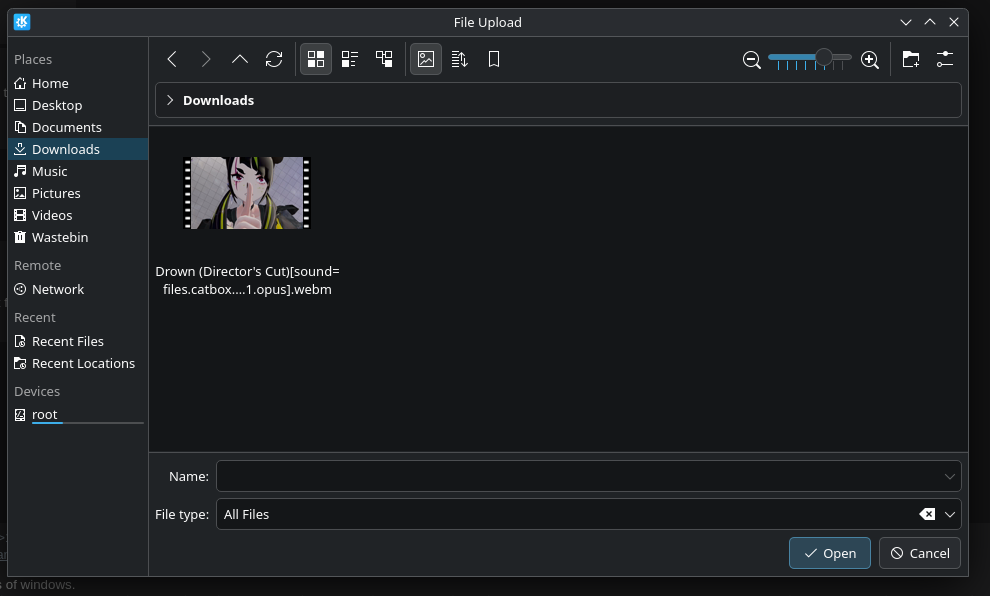Switch to Compact view mode
The height and width of the screenshot is (596, 990).
point(350,60)
